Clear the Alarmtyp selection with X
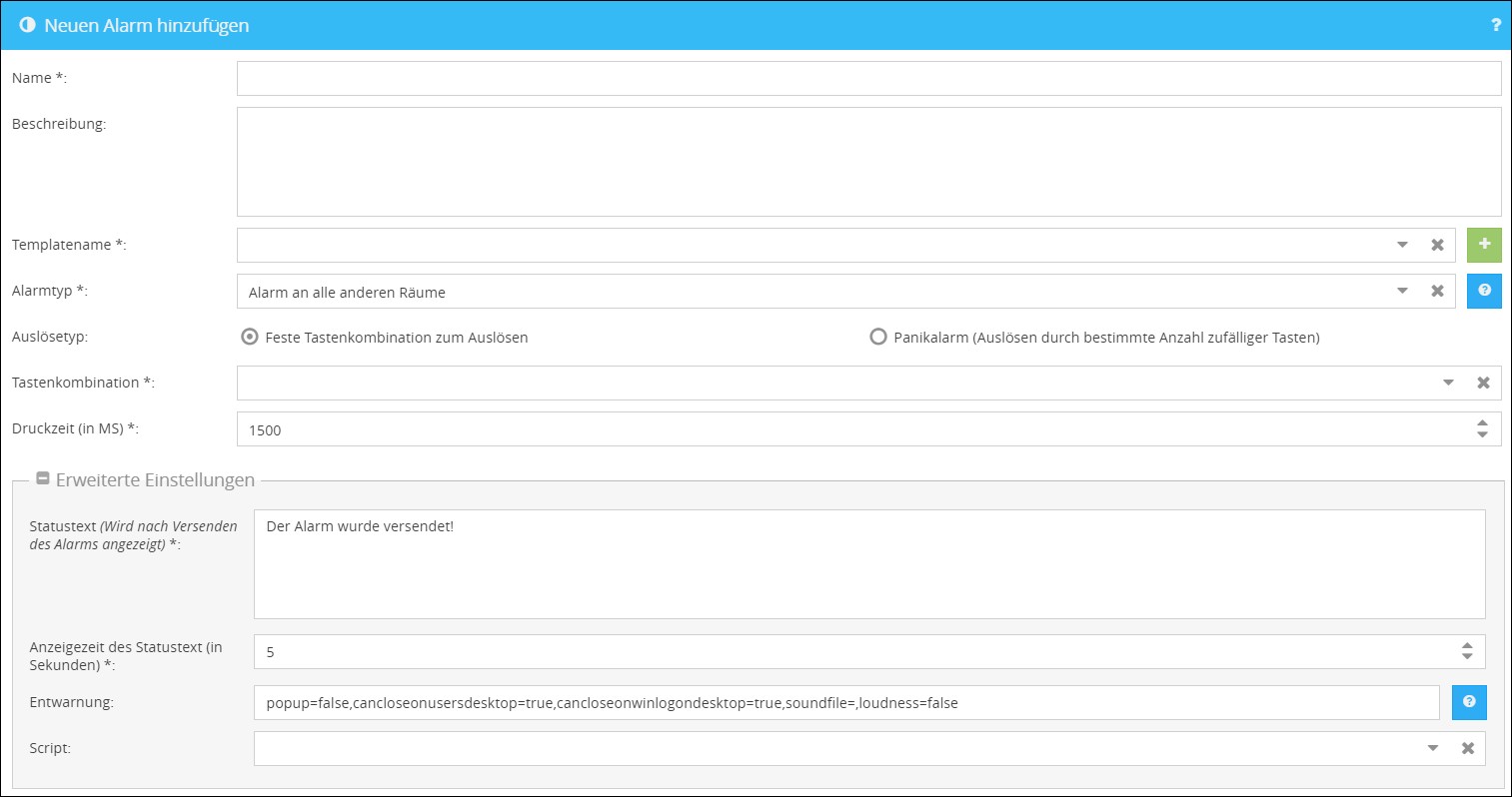The width and height of the screenshot is (1512, 797). (1437, 291)
